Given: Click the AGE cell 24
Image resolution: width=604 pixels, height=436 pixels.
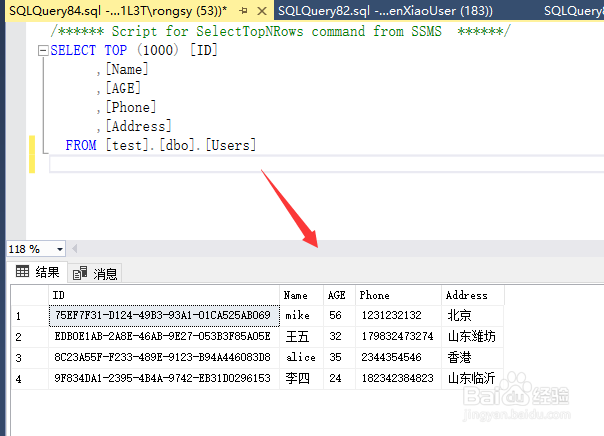Looking at the screenshot, I should 339,379.
